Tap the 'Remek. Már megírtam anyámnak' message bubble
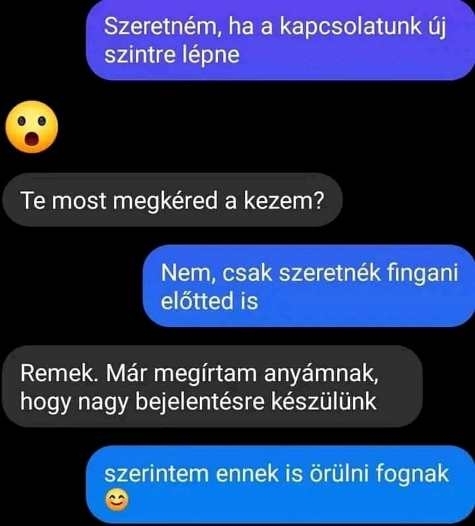This screenshot has height=526, width=475. 212,386
